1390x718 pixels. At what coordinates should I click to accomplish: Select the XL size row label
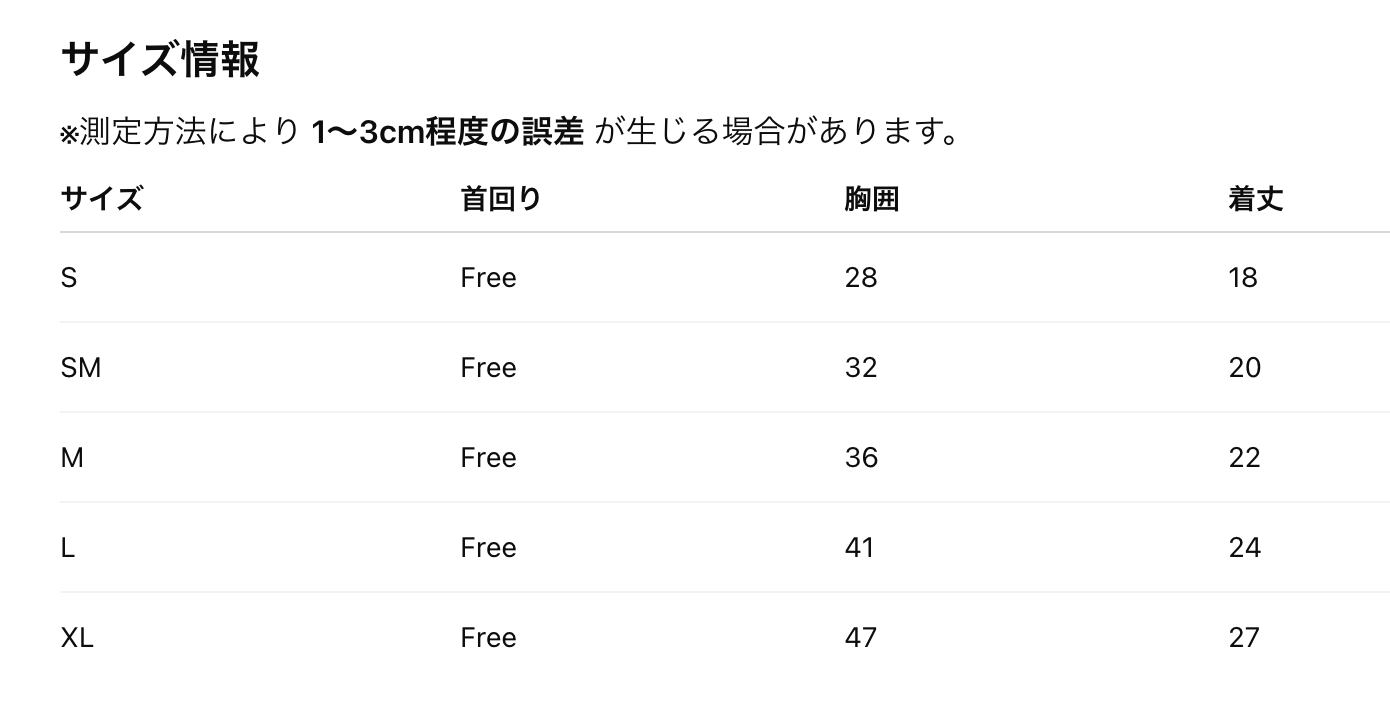tap(77, 638)
